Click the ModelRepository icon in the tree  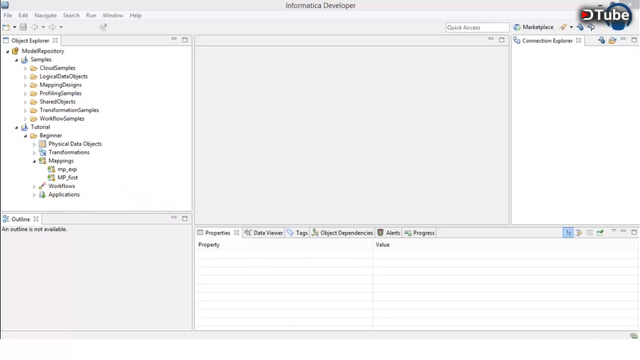(x=16, y=51)
